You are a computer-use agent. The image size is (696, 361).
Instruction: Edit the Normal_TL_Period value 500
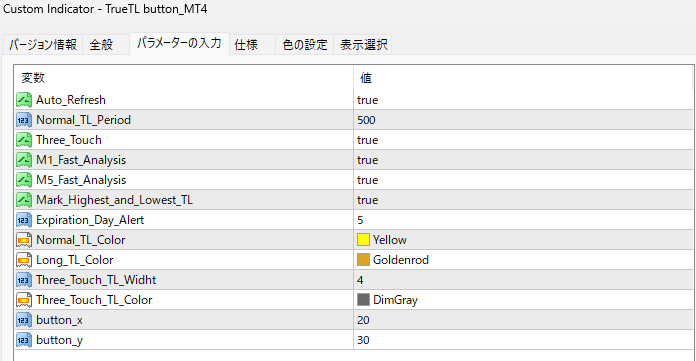tap(523, 120)
